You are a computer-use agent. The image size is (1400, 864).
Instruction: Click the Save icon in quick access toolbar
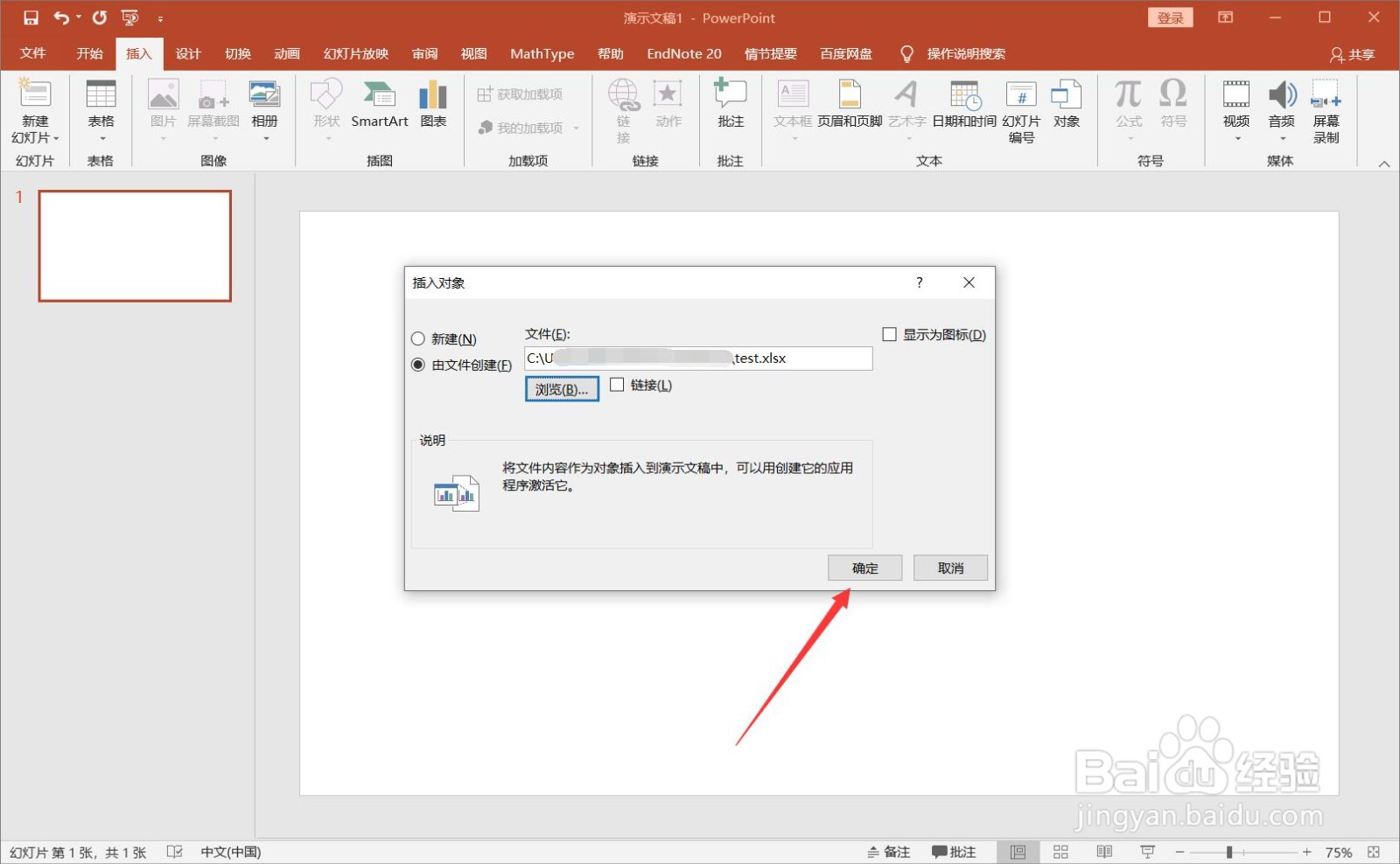[x=31, y=17]
